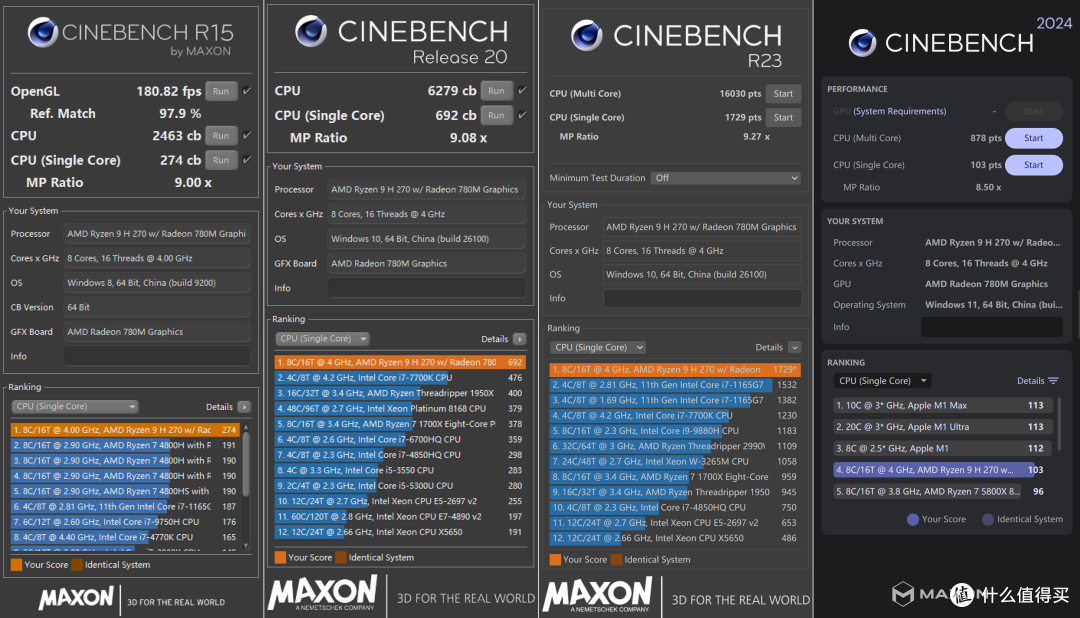
Task: Click MAXON logo in Cinebench R15 footer
Action: [76, 598]
